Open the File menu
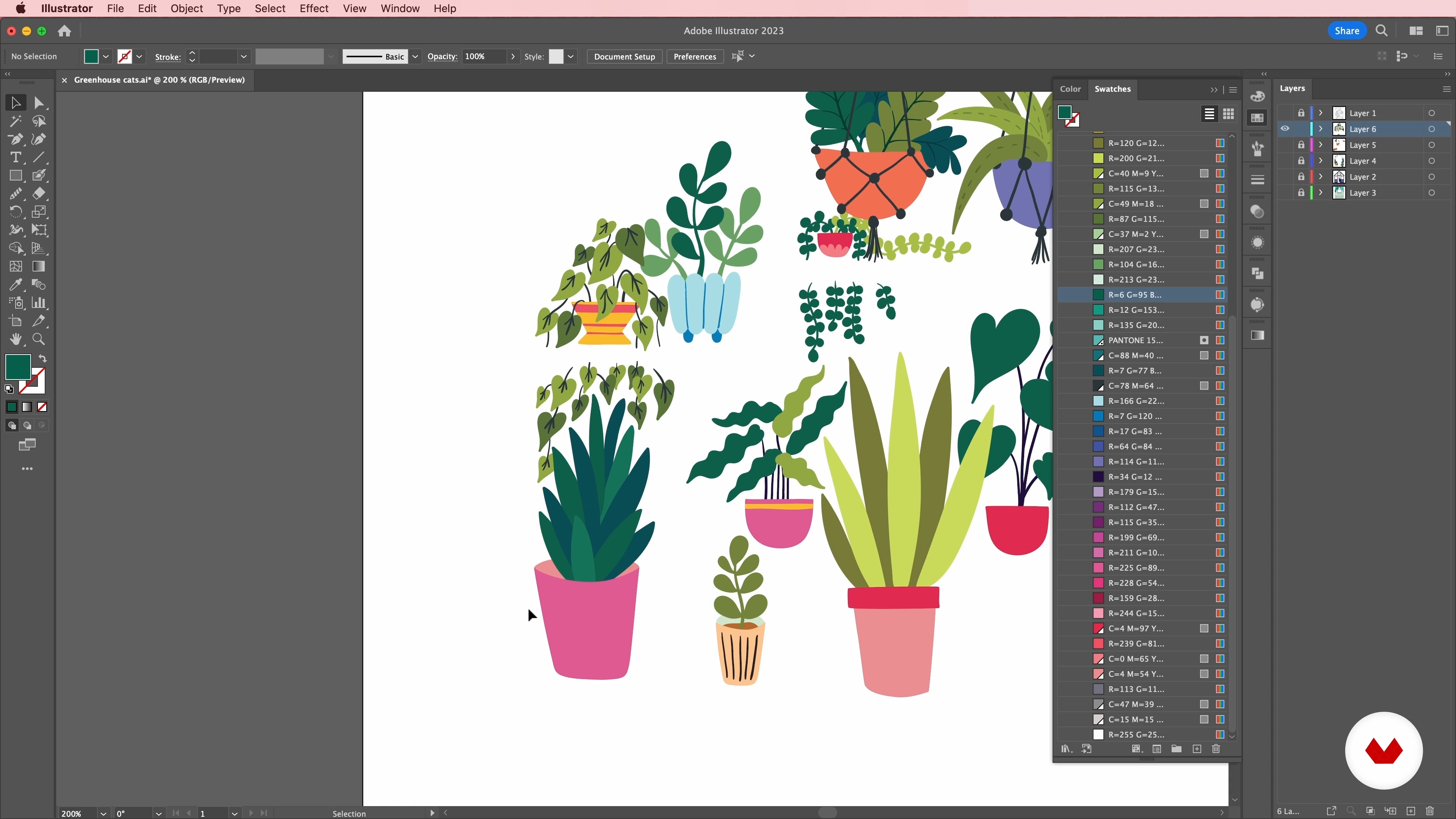The height and width of the screenshot is (819, 1456). pos(115,8)
